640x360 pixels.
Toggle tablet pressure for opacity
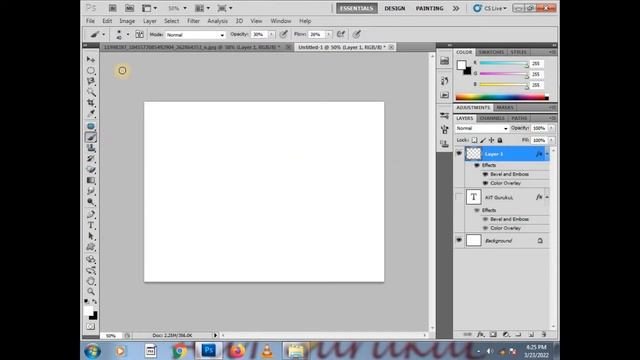pos(283,34)
